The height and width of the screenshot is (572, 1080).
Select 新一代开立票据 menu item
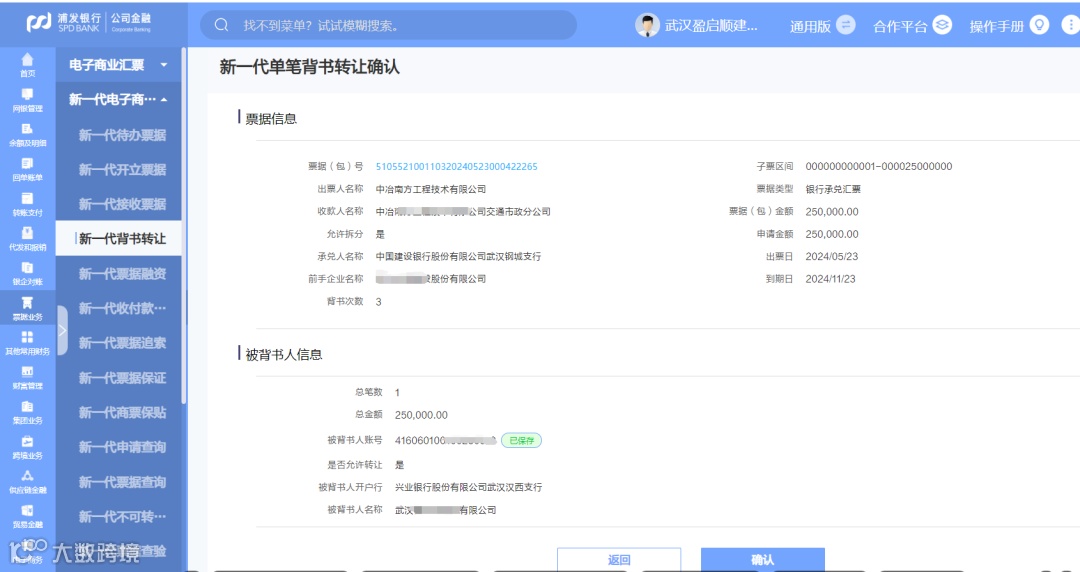122,170
